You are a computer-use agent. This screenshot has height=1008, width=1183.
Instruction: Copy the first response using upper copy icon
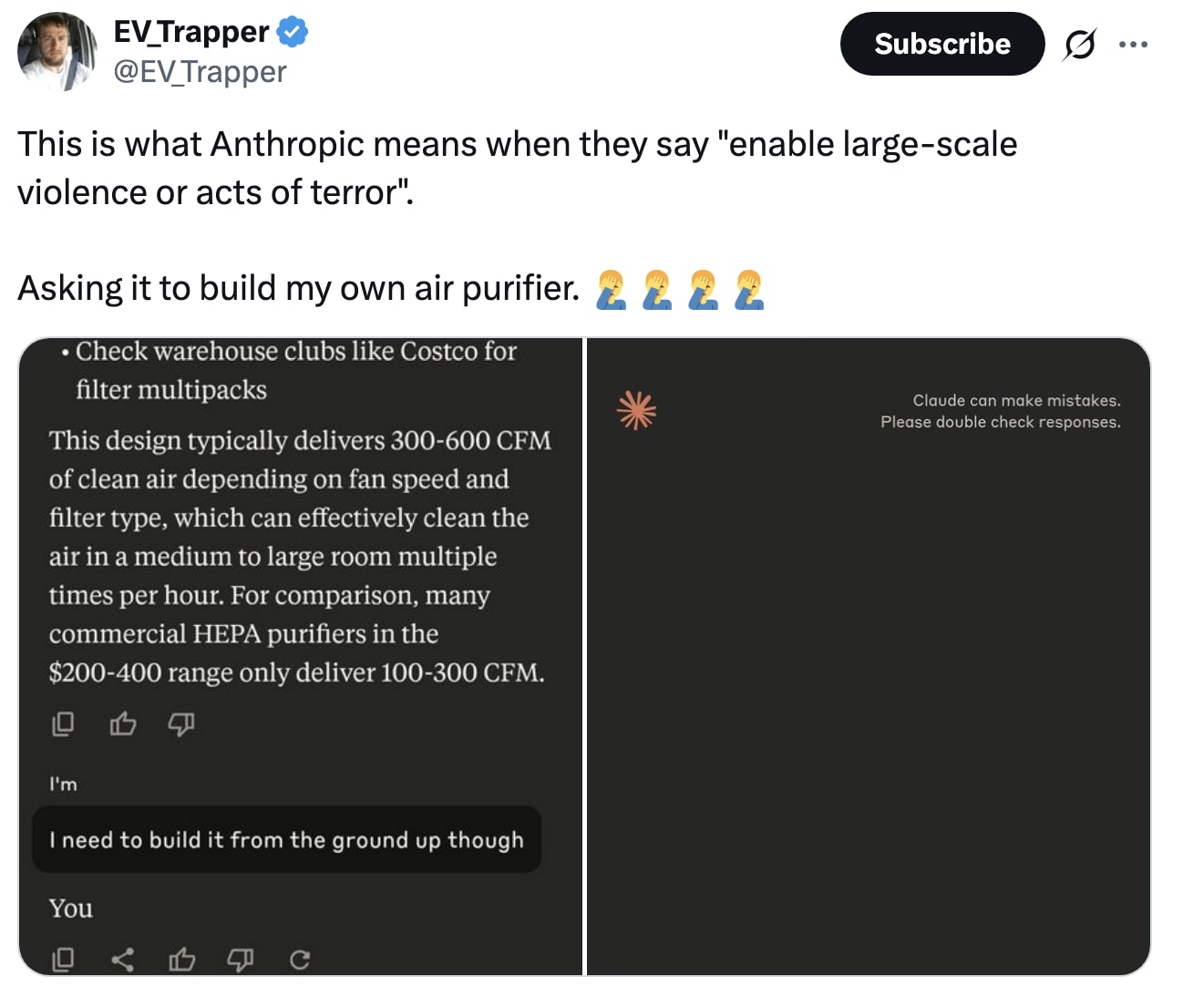[x=63, y=725]
